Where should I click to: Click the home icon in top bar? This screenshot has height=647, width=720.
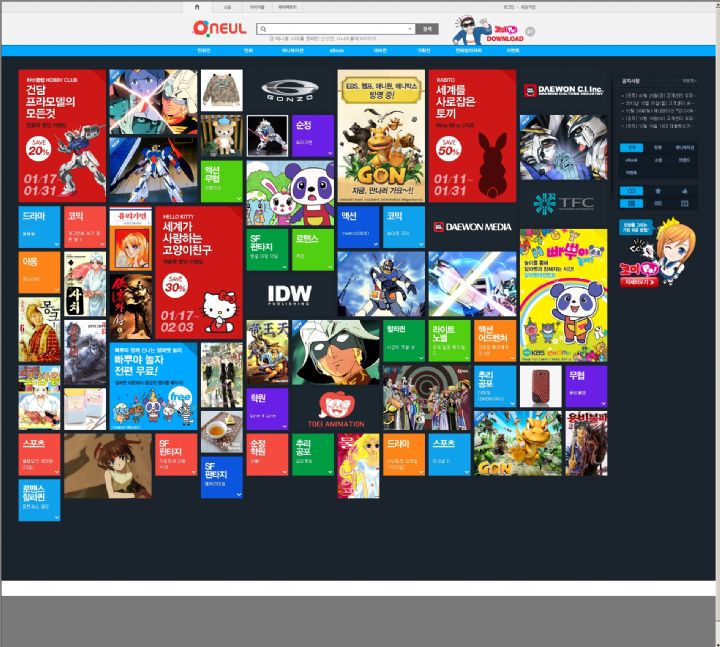coord(197,7)
